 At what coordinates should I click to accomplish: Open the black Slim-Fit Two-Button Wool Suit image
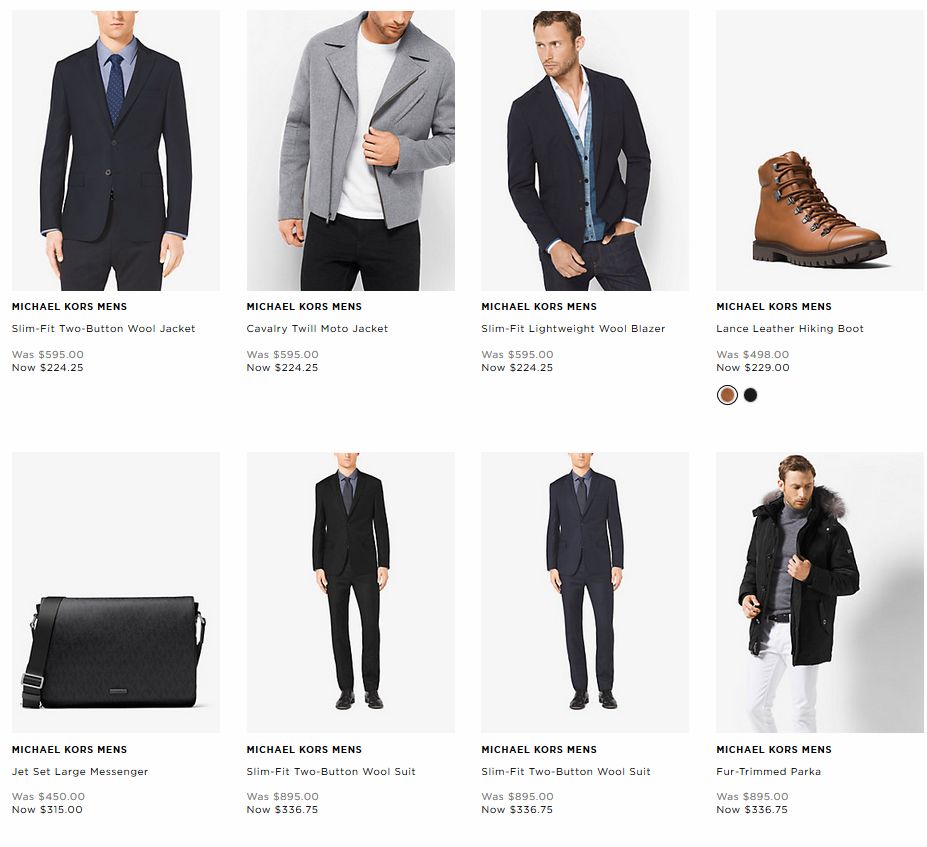(x=351, y=593)
